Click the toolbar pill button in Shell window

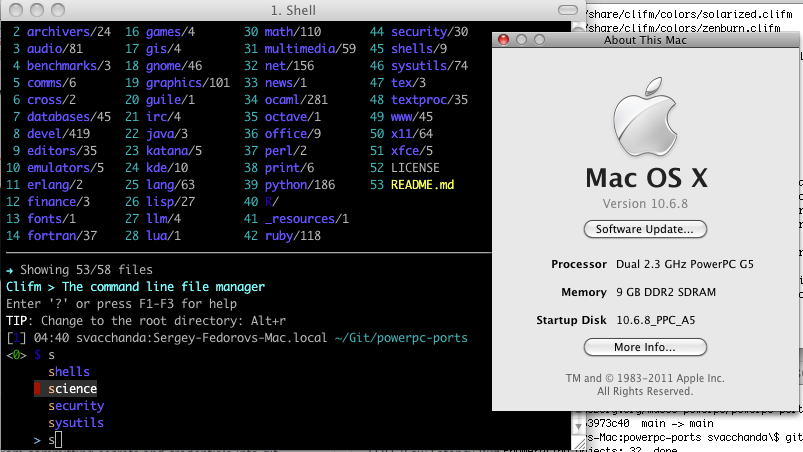(x=567, y=10)
